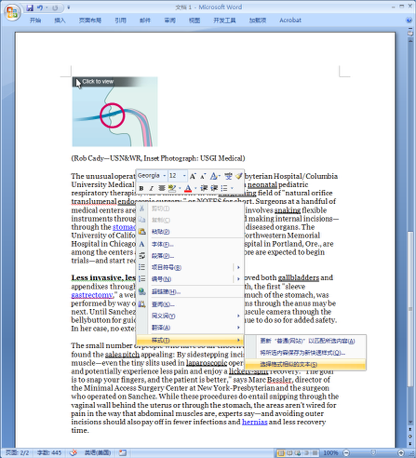This screenshot has width=416, height=458.
Task: Select Print Layout view in status bar
Action: coord(281,453)
